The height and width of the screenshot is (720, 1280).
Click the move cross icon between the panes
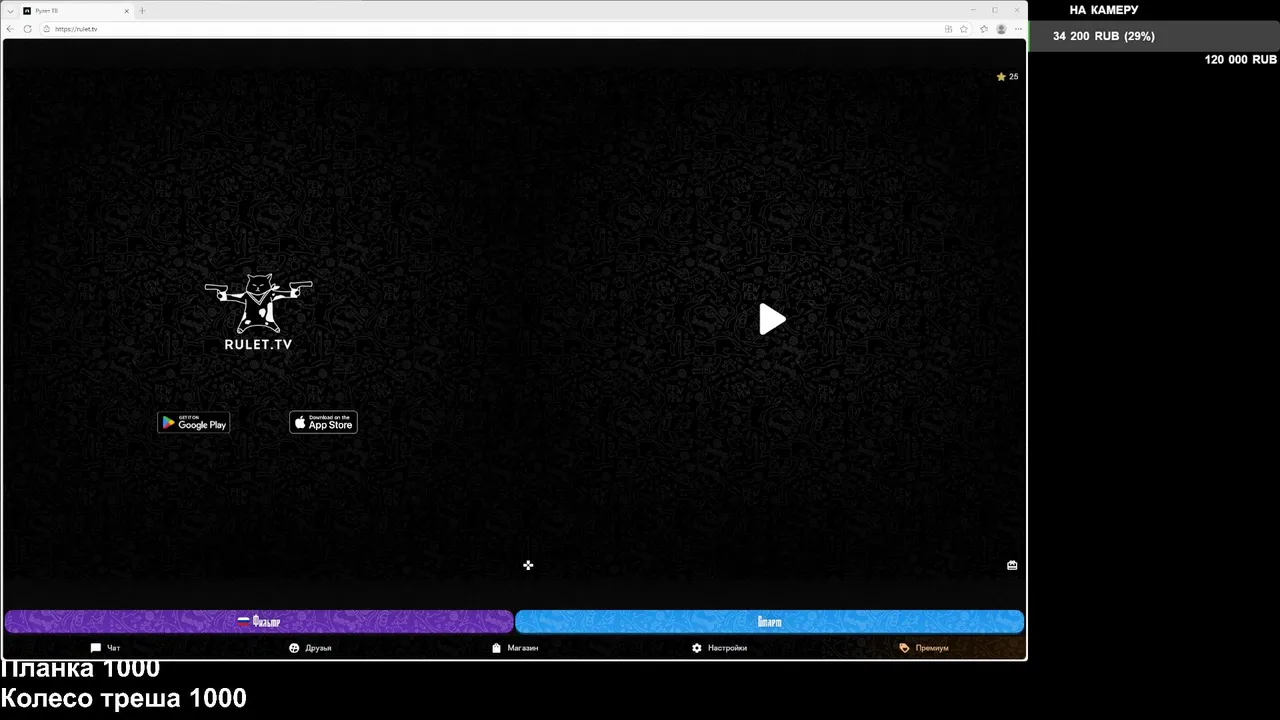(528, 566)
